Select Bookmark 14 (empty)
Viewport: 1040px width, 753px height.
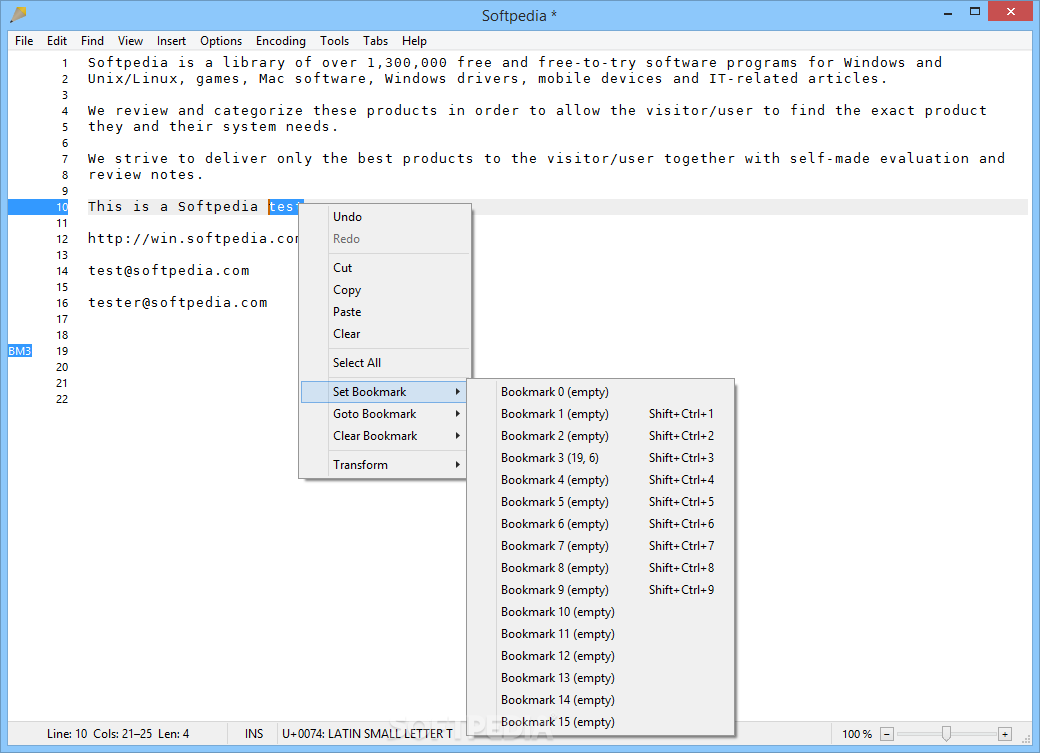pos(601,700)
